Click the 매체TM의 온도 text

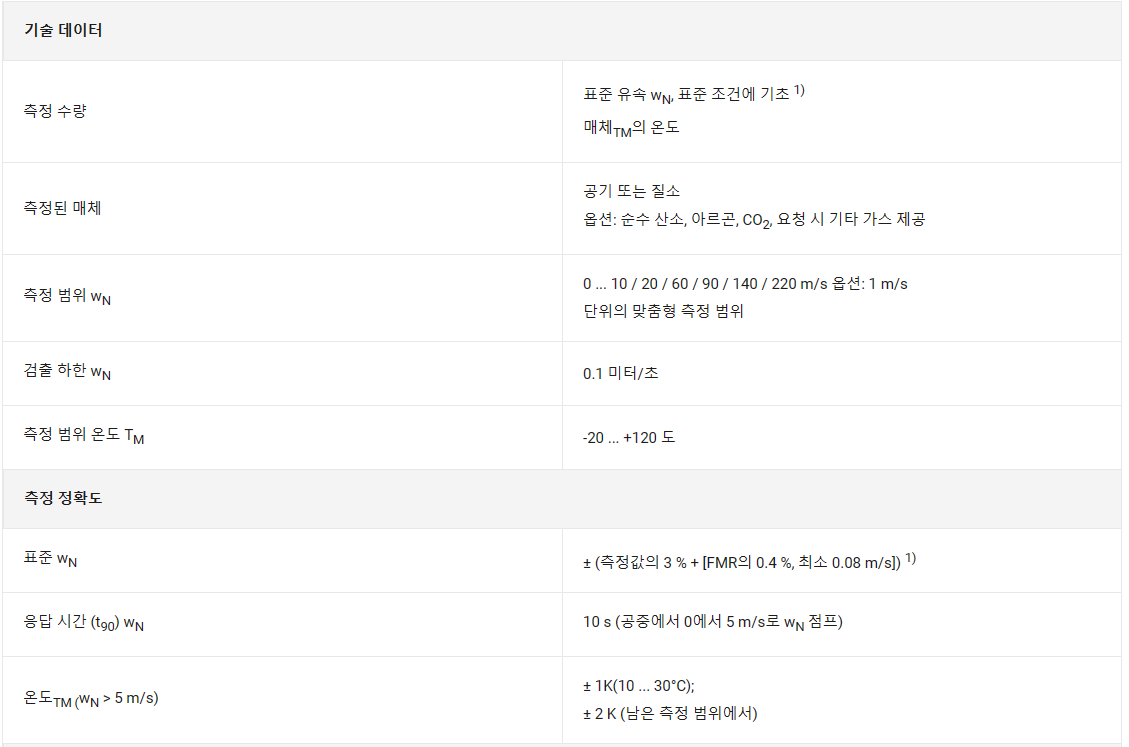point(631,128)
